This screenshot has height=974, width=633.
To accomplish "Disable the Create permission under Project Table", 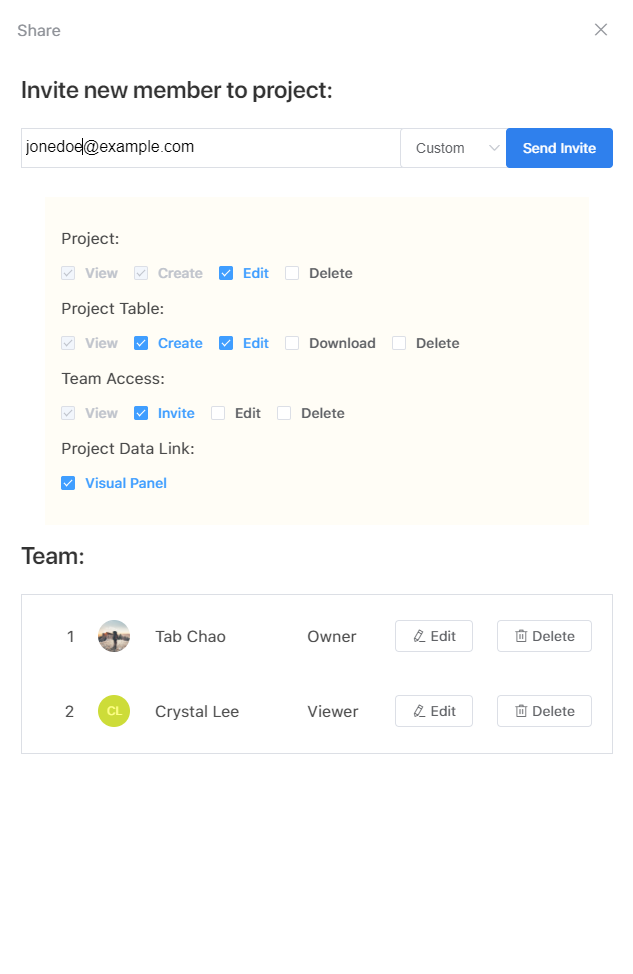I will pyautogui.click(x=140, y=342).
